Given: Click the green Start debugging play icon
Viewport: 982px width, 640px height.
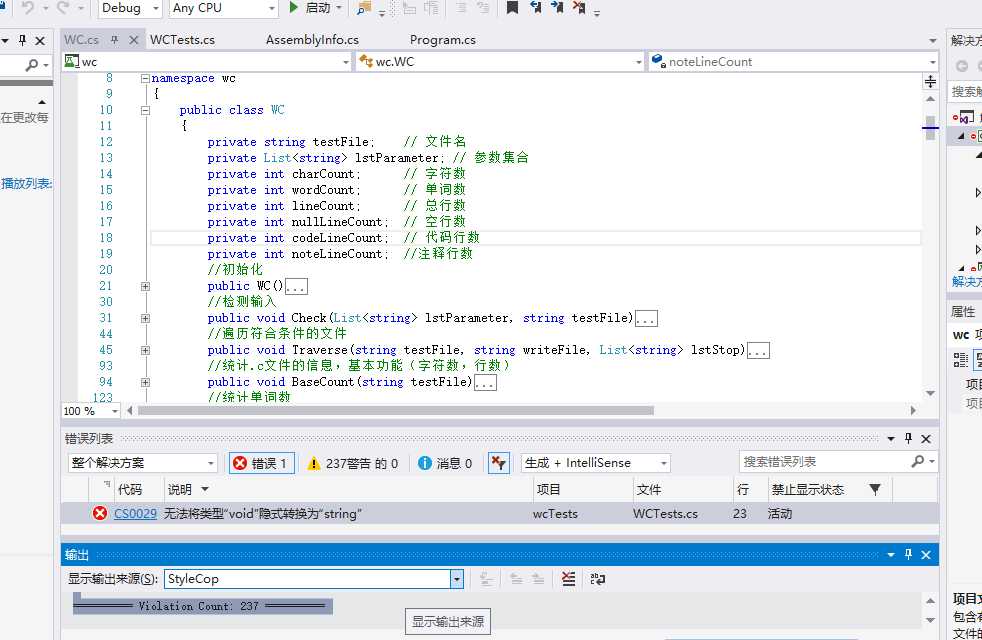Looking at the screenshot, I should click(x=293, y=8).
